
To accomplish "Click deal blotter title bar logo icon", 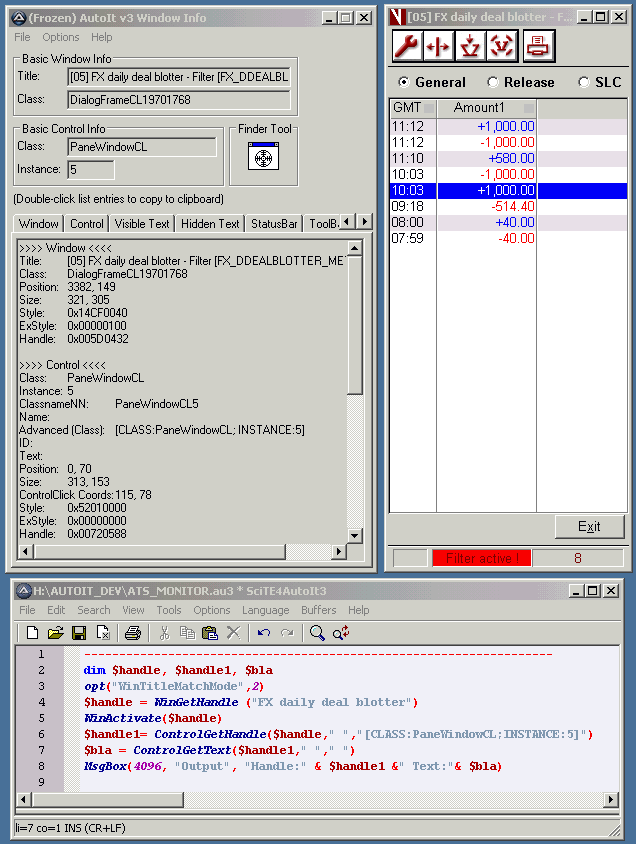I will click(x=398, y=17).
